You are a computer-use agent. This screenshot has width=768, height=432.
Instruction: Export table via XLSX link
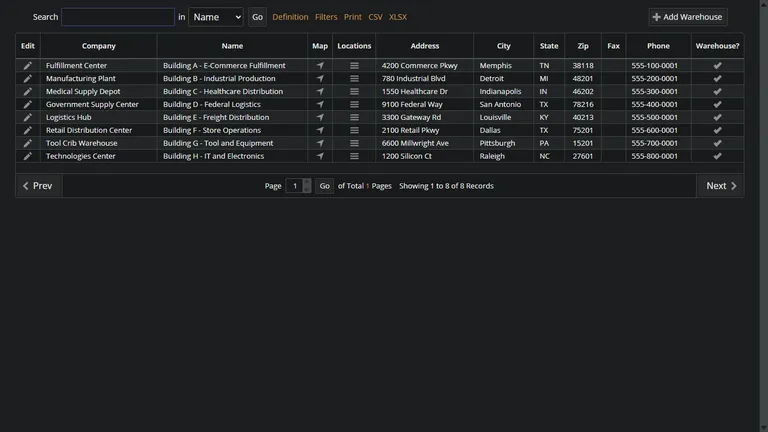(398, 17)
